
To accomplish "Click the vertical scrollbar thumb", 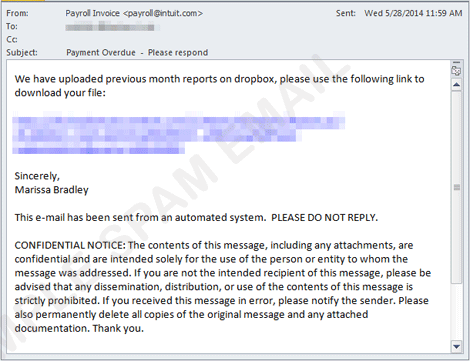I will point(456,187).
